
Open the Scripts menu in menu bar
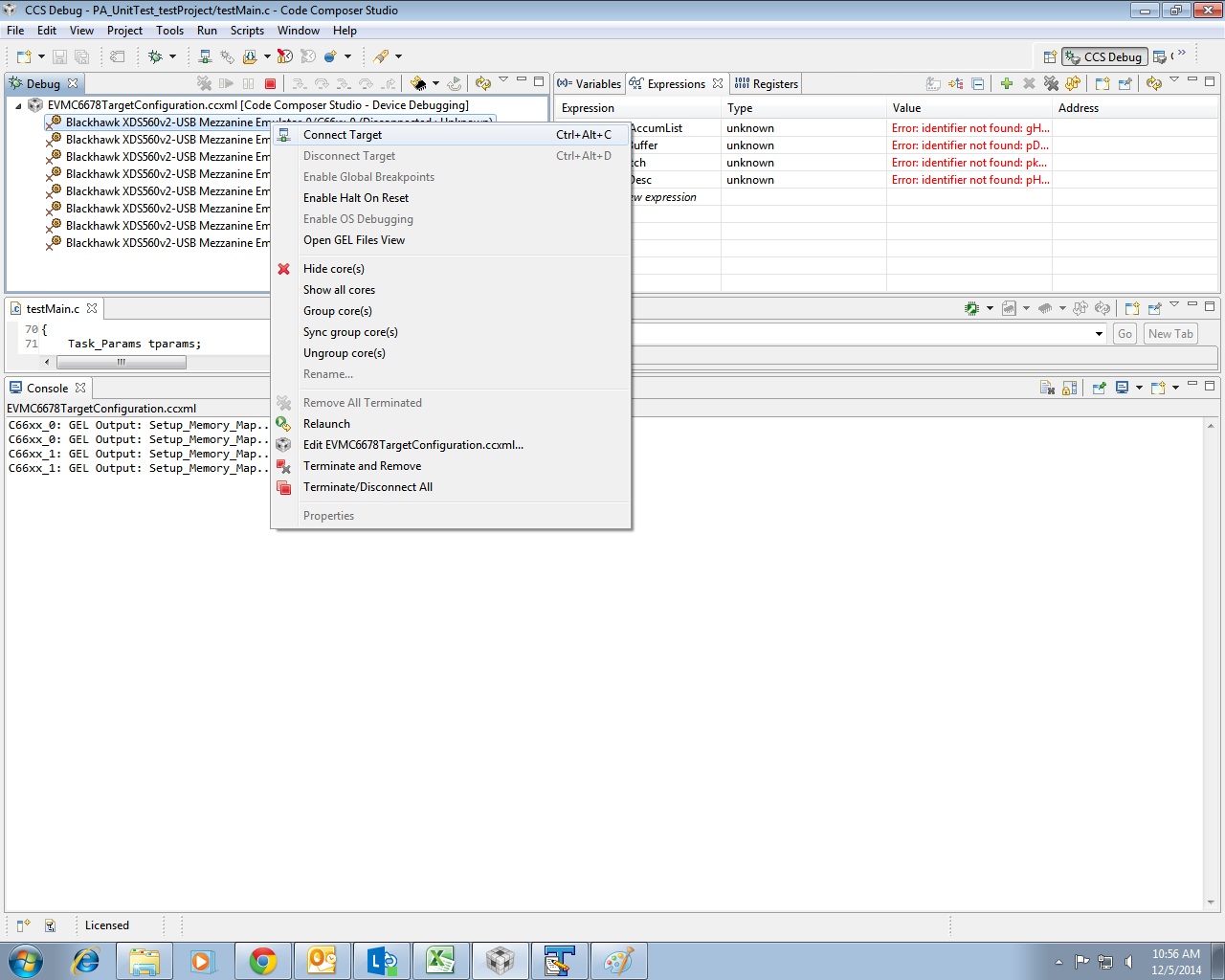pyautogui.click(x=247, y=31)
